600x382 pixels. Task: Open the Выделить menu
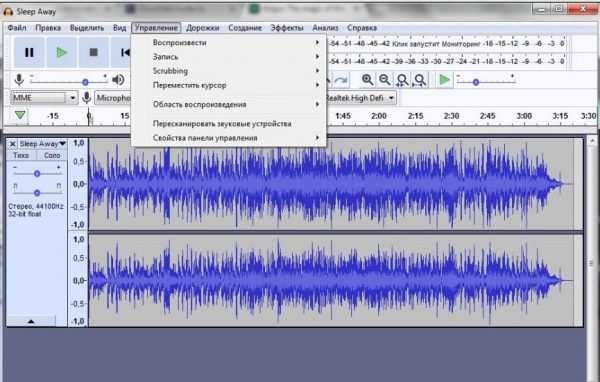coord(87,28)
